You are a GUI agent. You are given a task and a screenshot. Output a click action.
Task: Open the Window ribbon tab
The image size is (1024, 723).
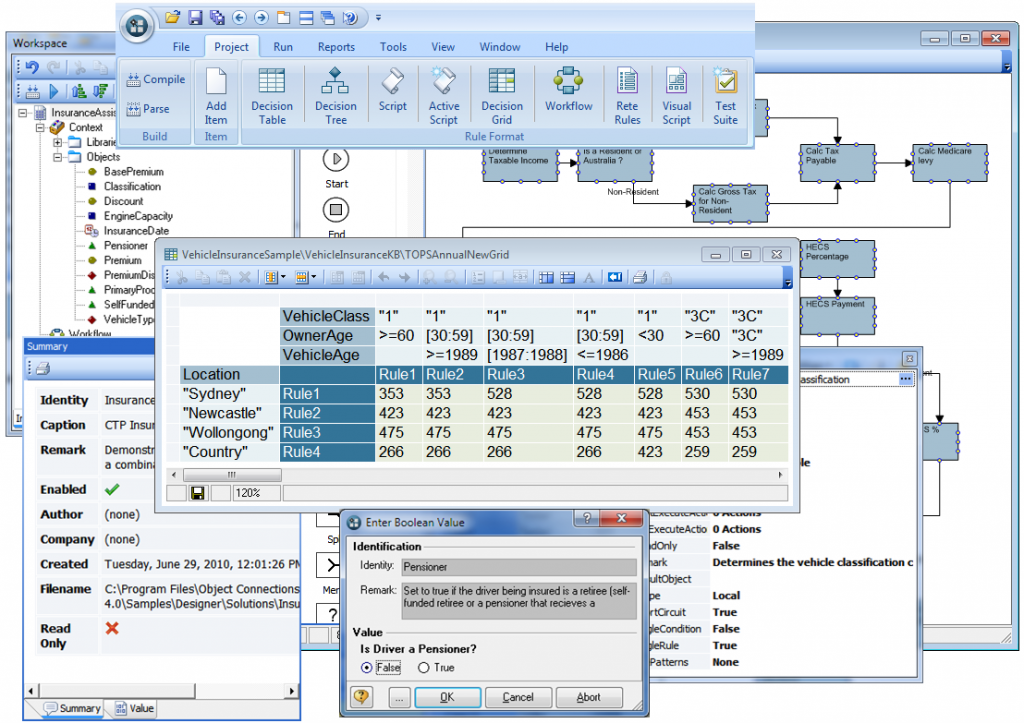pyautogui.click(x=500, y=47)
